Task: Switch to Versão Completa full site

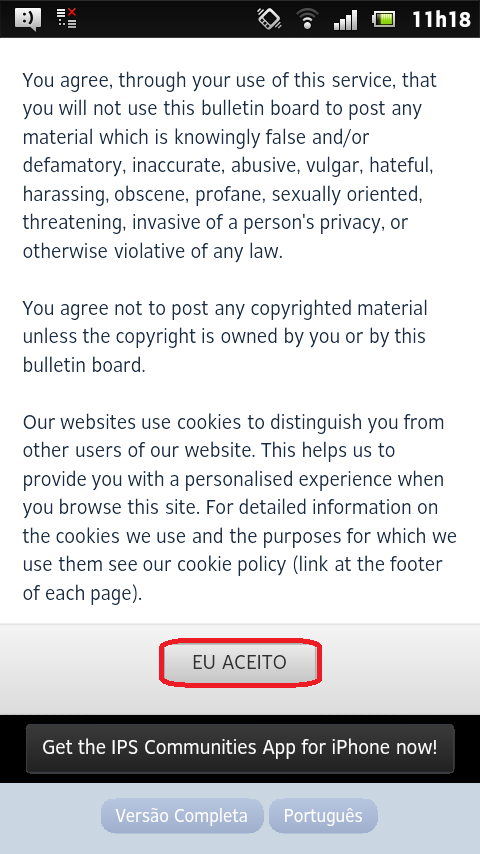Action: [182, 816]
